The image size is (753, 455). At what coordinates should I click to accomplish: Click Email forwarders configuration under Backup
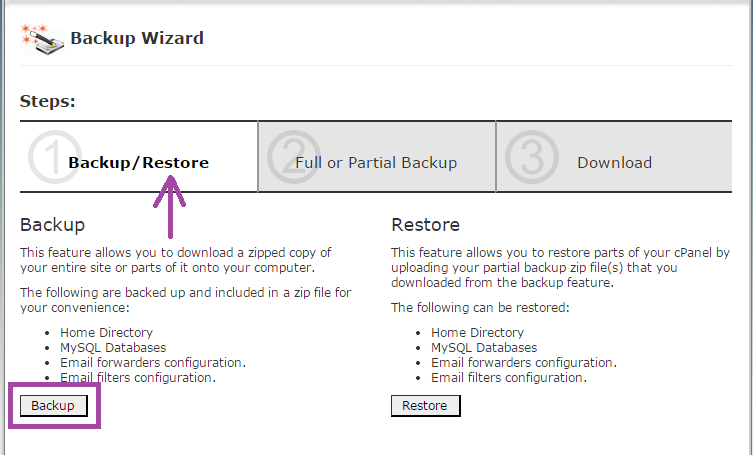(x=153, y=362)
